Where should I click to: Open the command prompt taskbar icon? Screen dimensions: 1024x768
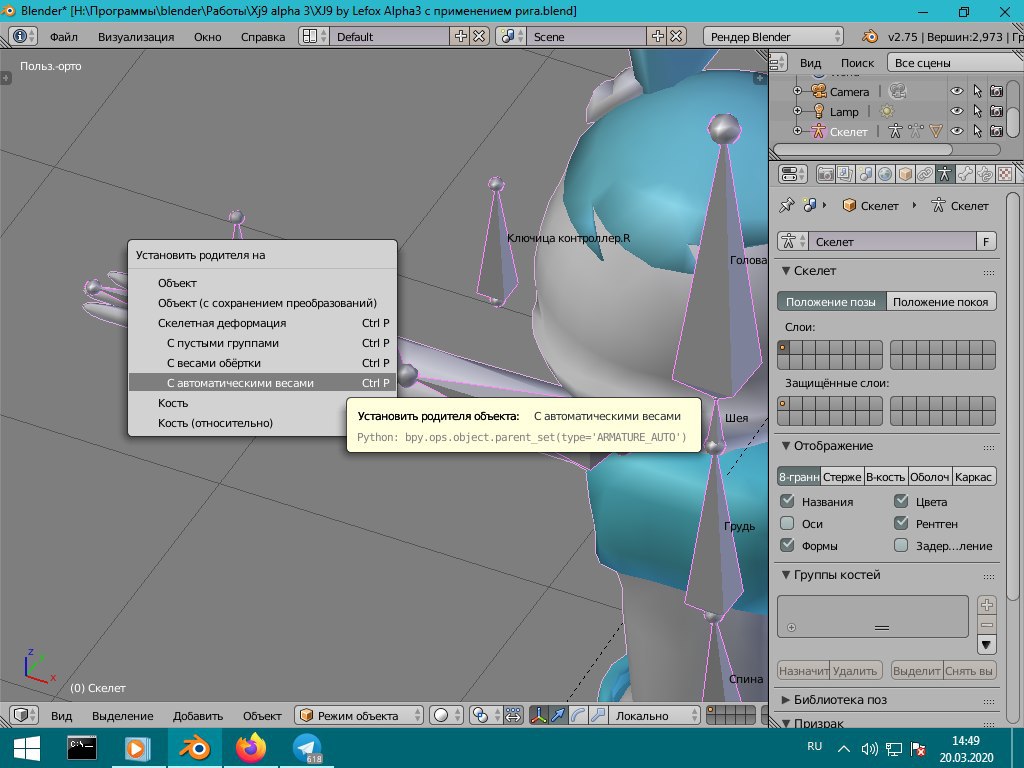click(82, 748)
